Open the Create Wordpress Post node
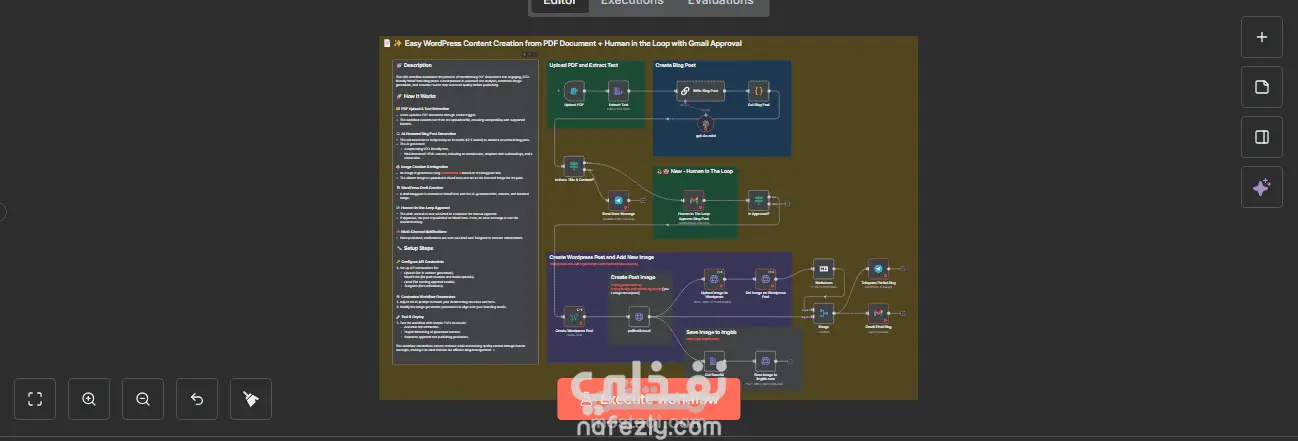 [x=574, y=316]
